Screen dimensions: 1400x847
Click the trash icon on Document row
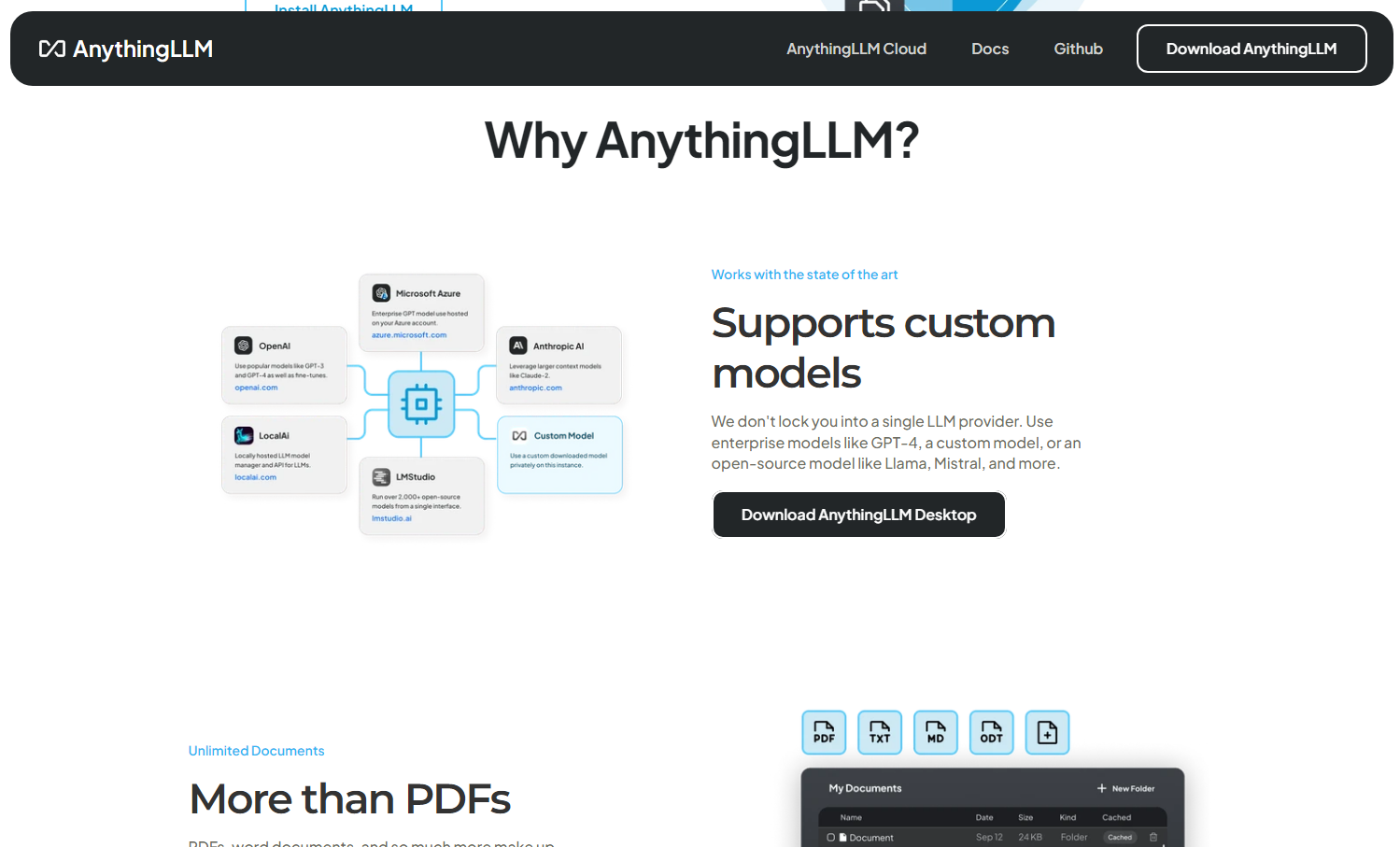[1153, 838]
